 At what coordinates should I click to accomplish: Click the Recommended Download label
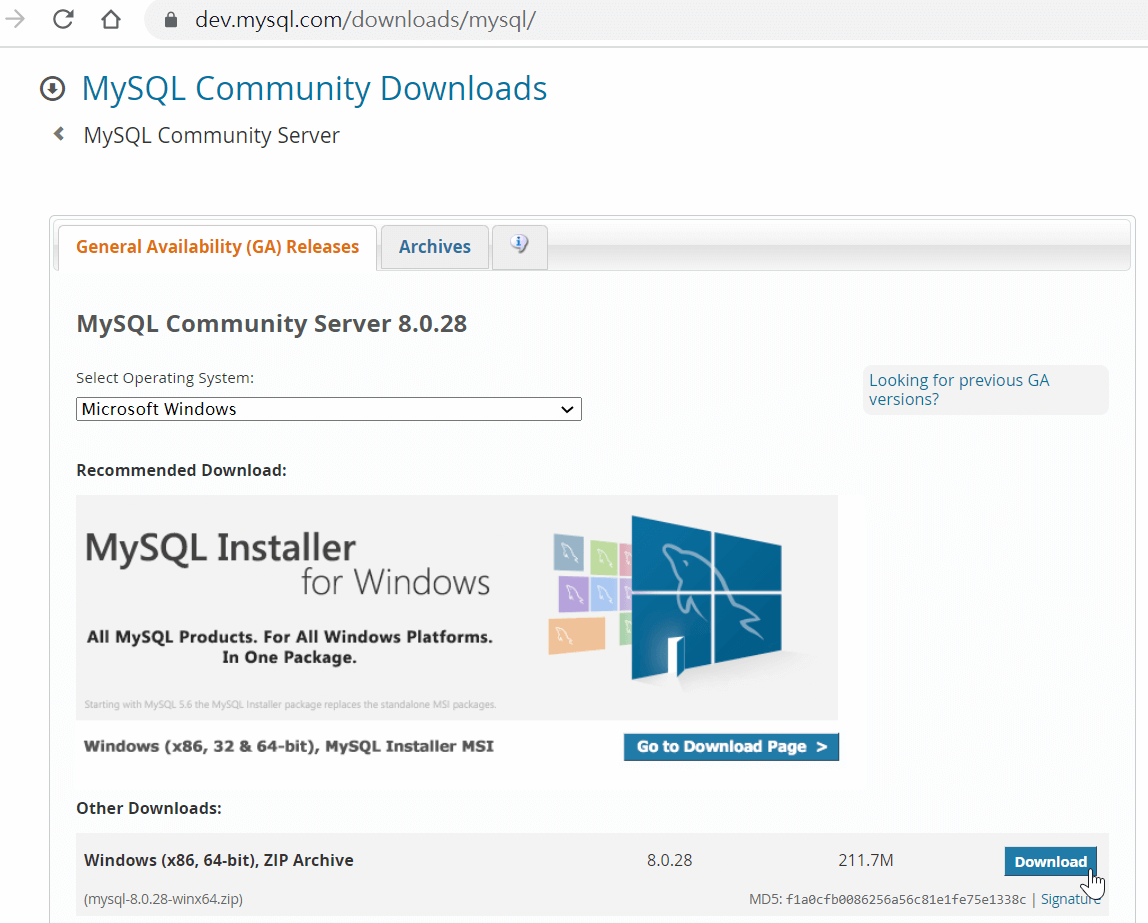tap(182, 470)
